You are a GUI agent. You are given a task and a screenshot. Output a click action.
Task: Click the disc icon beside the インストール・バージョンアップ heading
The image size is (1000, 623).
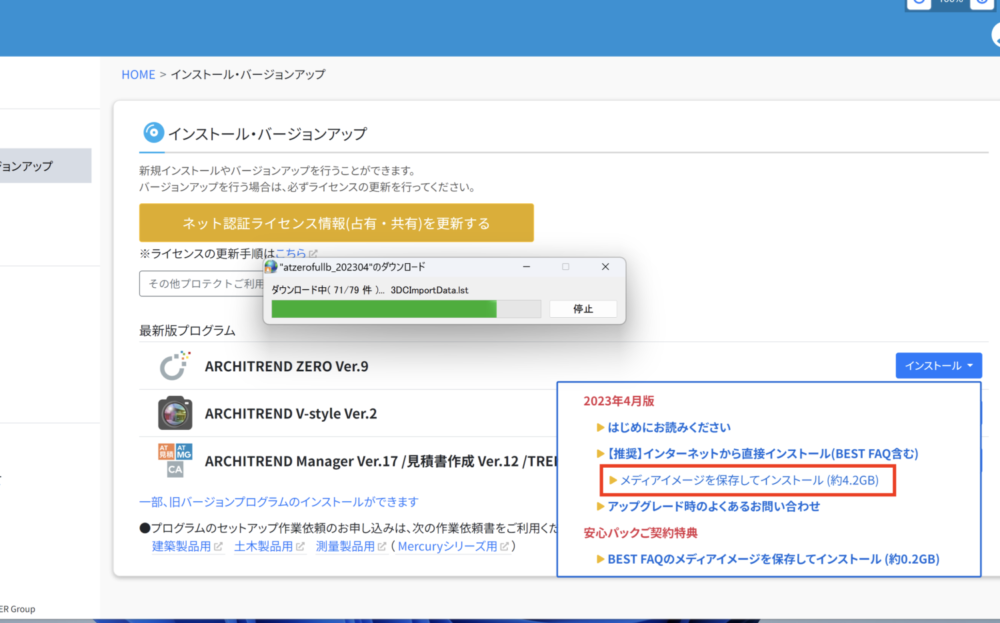point(153,133)
